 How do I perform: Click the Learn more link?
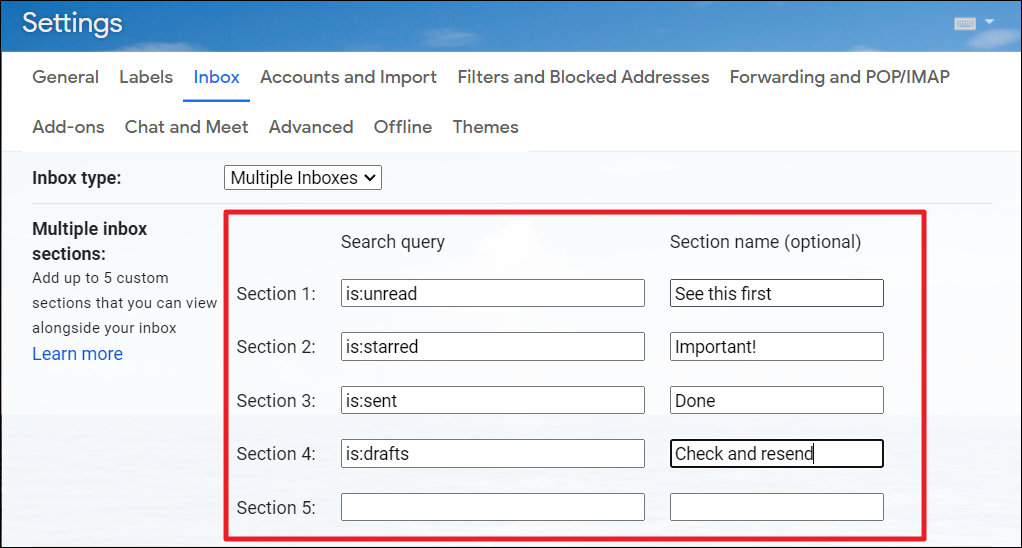coord(78,354)
